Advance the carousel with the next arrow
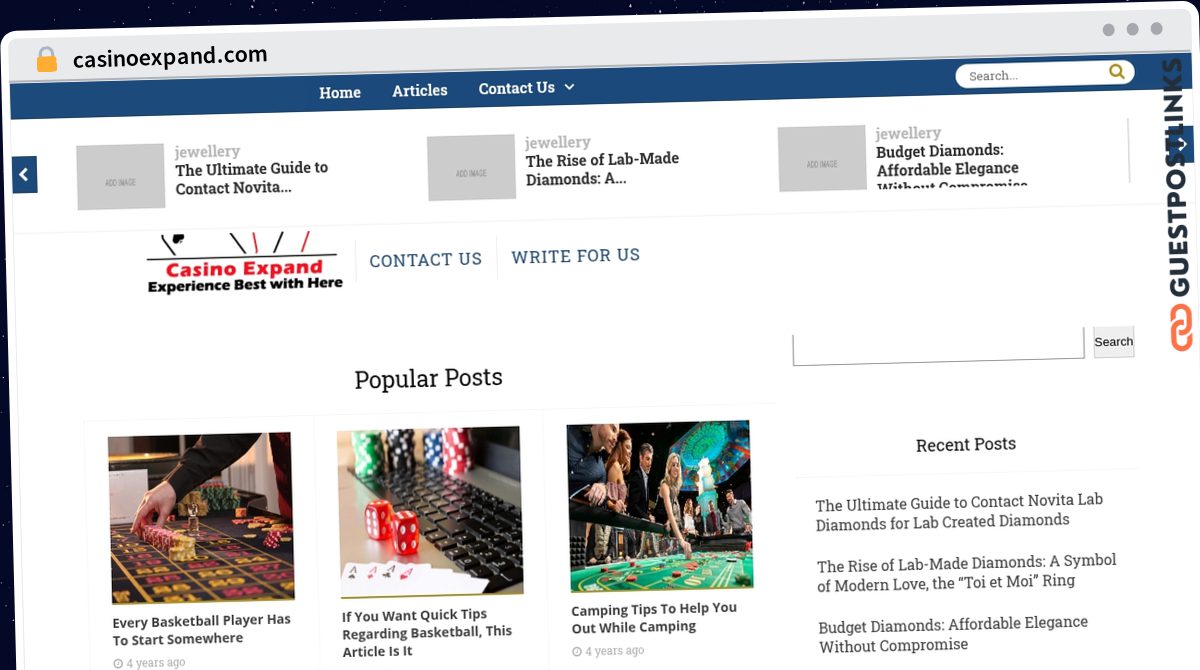The height and width of the screenshot is (670, 1200). 1182,144
